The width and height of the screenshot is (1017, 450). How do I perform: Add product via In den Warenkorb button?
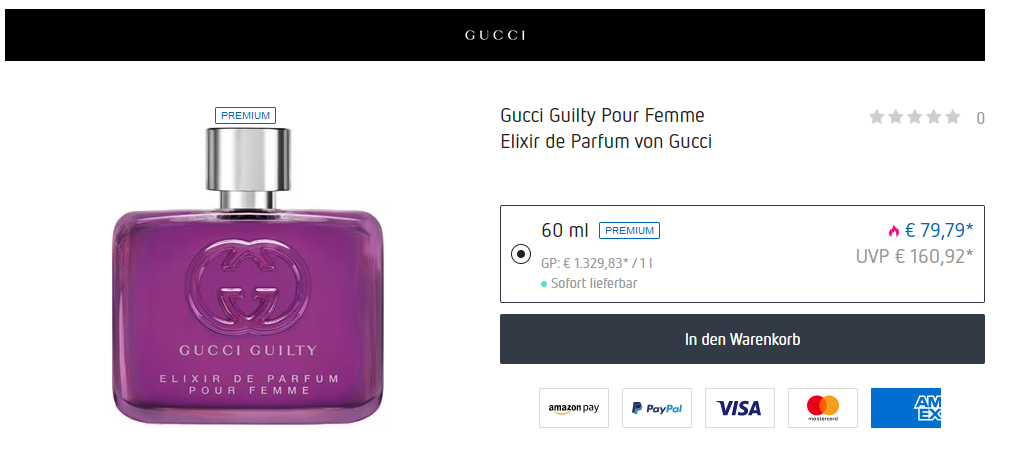(x=742, y=339)
